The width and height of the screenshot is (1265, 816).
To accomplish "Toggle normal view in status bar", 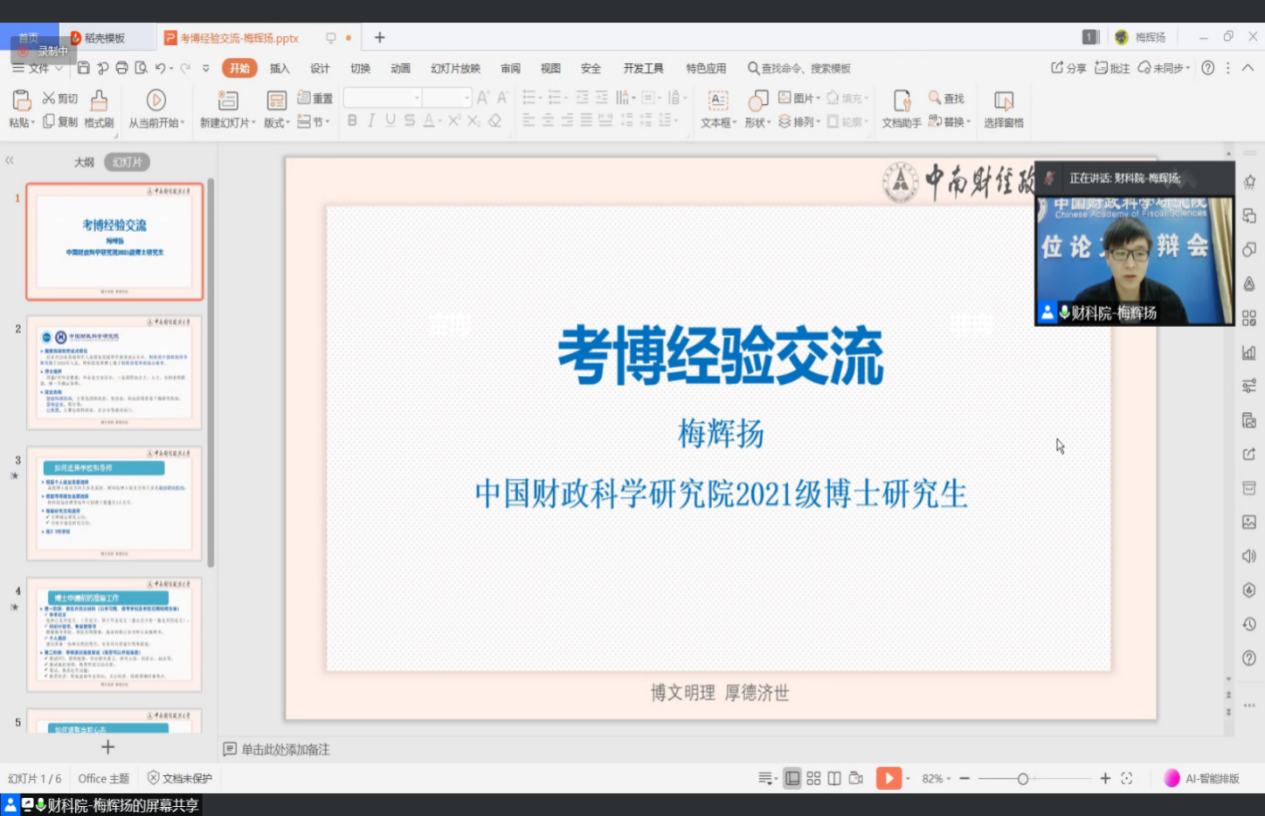I will (x=792, y=778).
